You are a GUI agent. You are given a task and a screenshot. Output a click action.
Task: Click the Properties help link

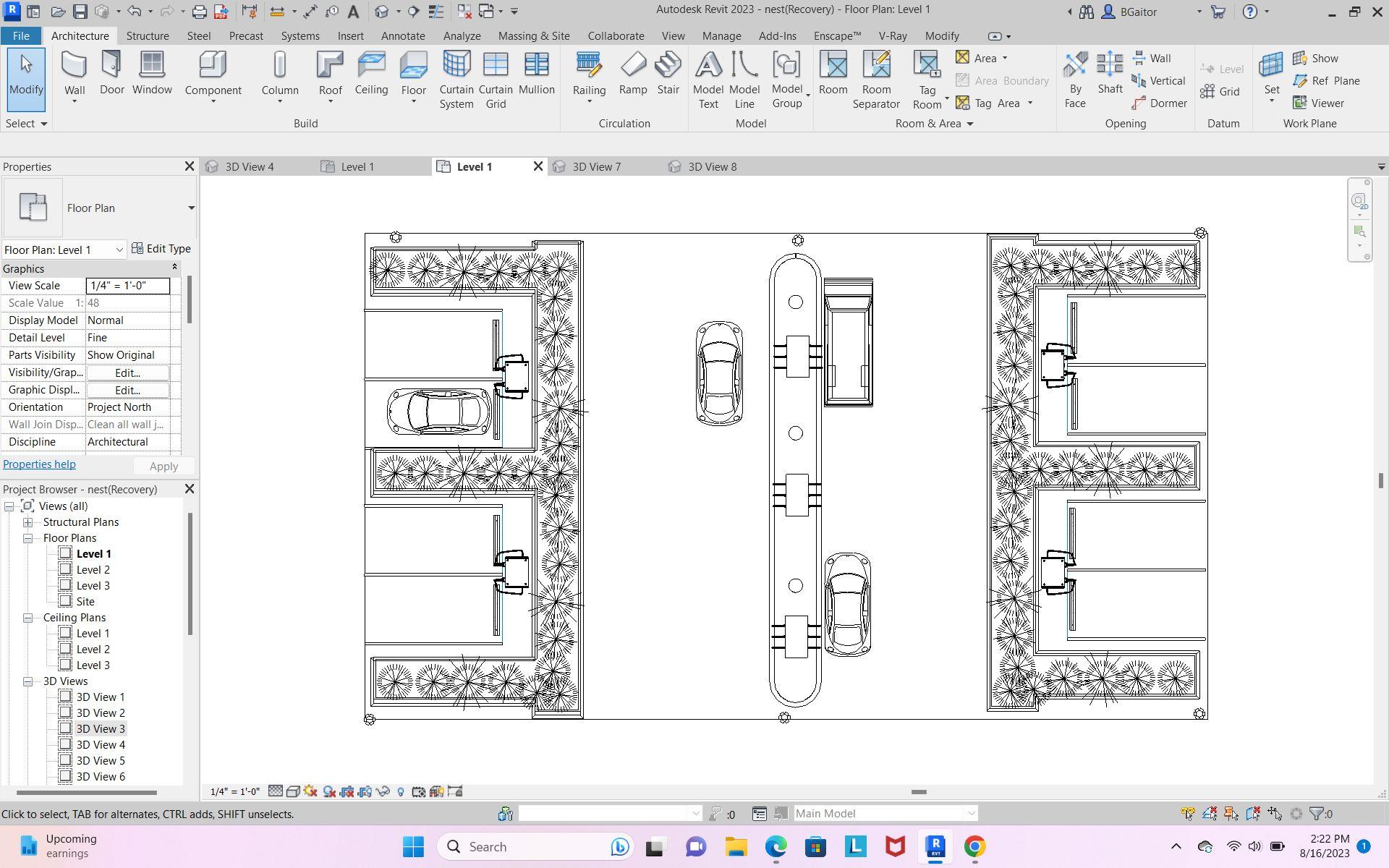pos(39,465)
